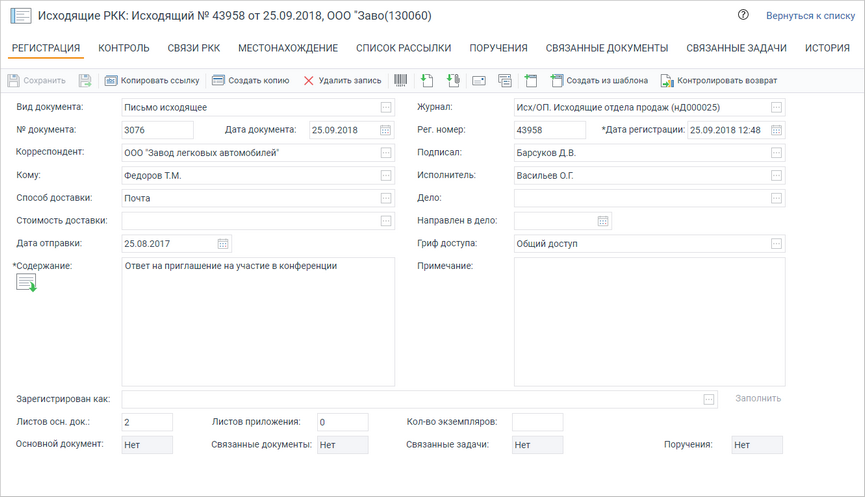
Task: Open the Исполнитель selection ellipsis
Action: (x=776, y=175)
